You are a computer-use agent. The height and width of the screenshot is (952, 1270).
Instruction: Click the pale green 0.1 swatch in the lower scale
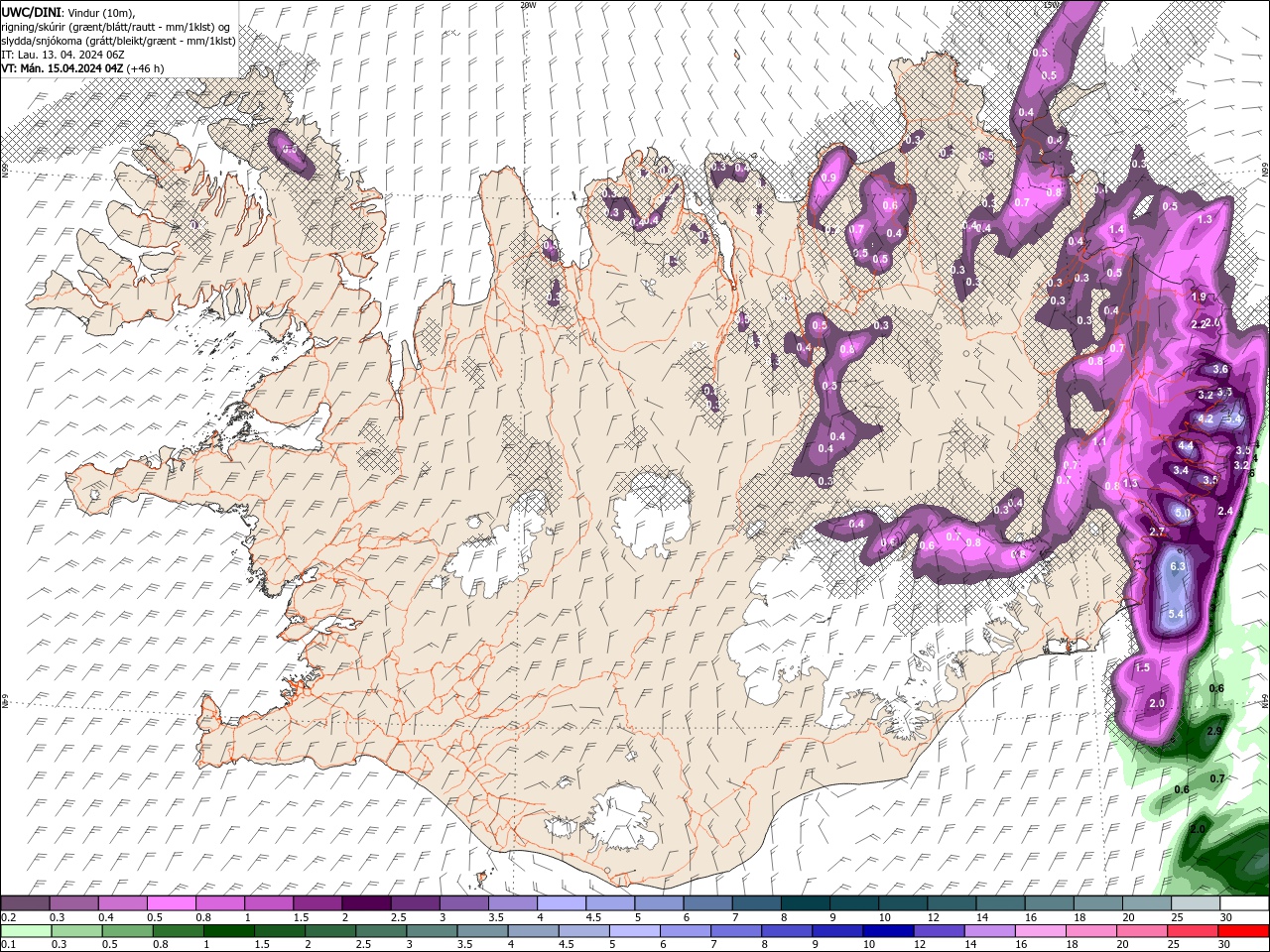click(25, 931)
